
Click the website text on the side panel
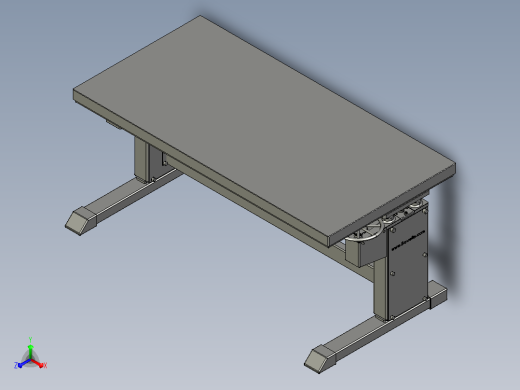(x=408, y=240)
